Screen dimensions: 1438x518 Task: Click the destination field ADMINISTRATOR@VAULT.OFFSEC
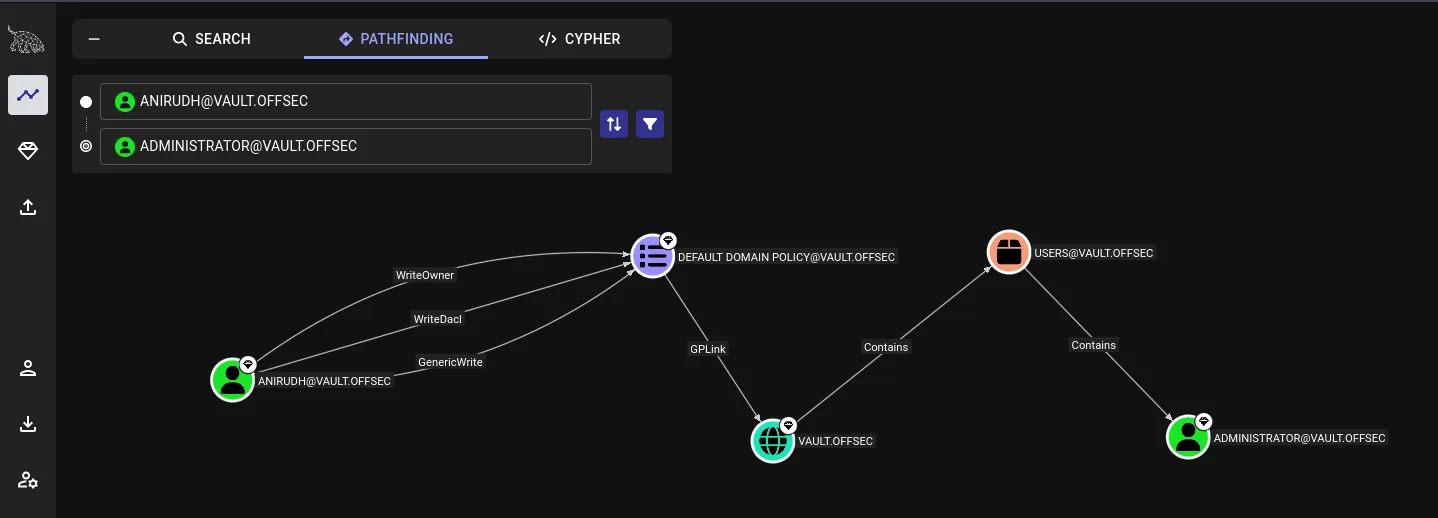tap(346, 146)
